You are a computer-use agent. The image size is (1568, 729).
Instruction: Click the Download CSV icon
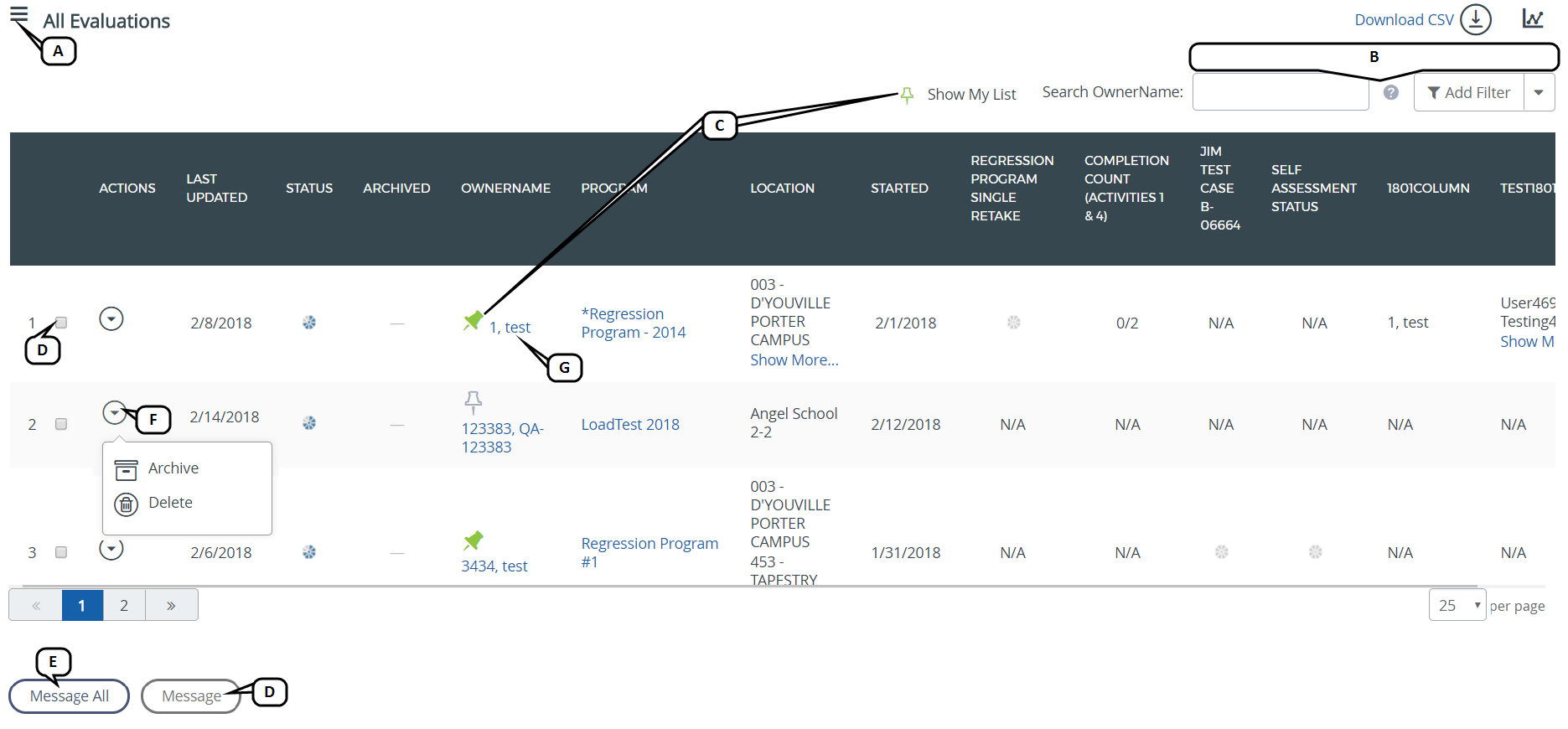click(1475, 19)
